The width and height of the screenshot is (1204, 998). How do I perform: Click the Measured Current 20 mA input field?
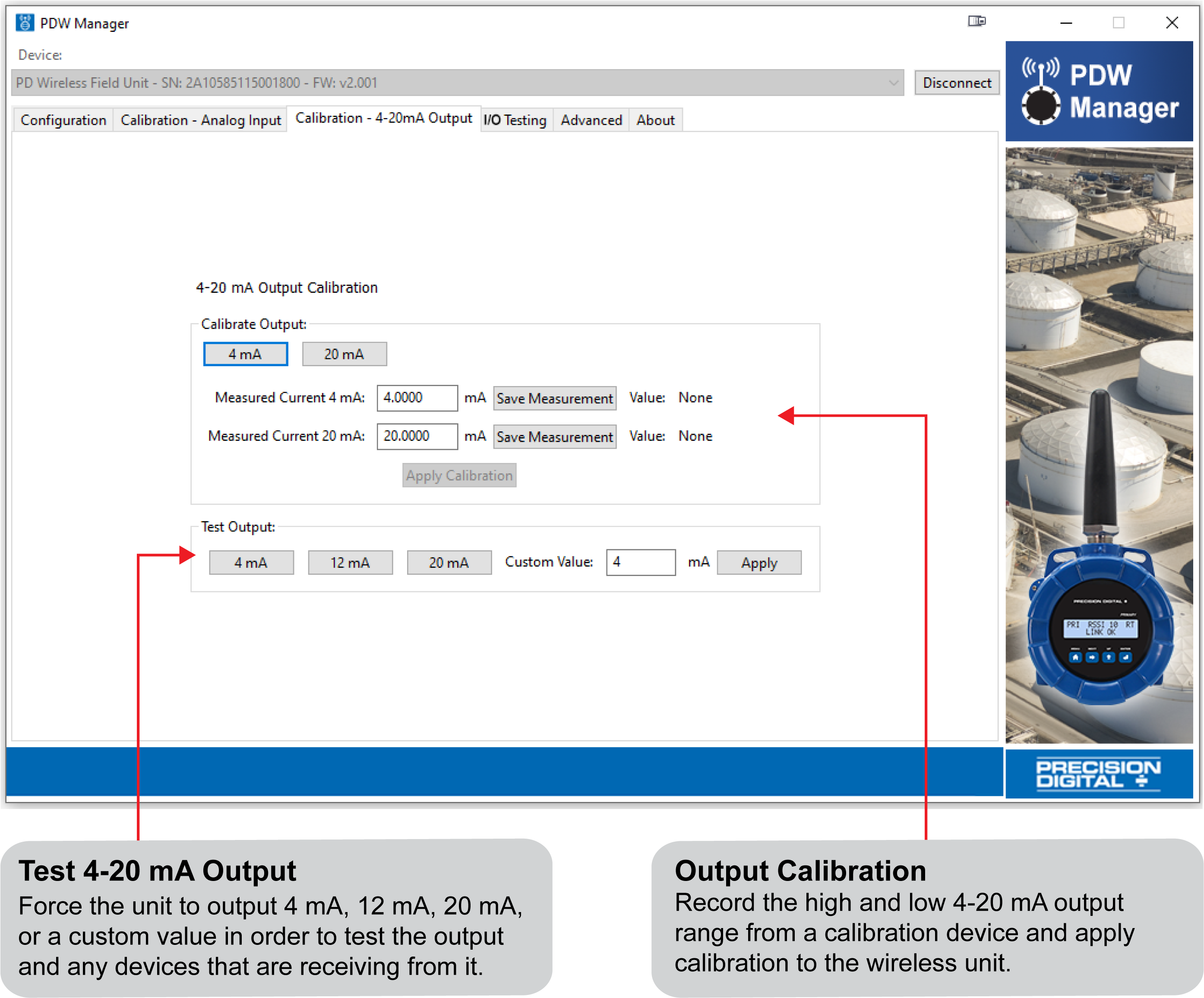tap(417, 436)
